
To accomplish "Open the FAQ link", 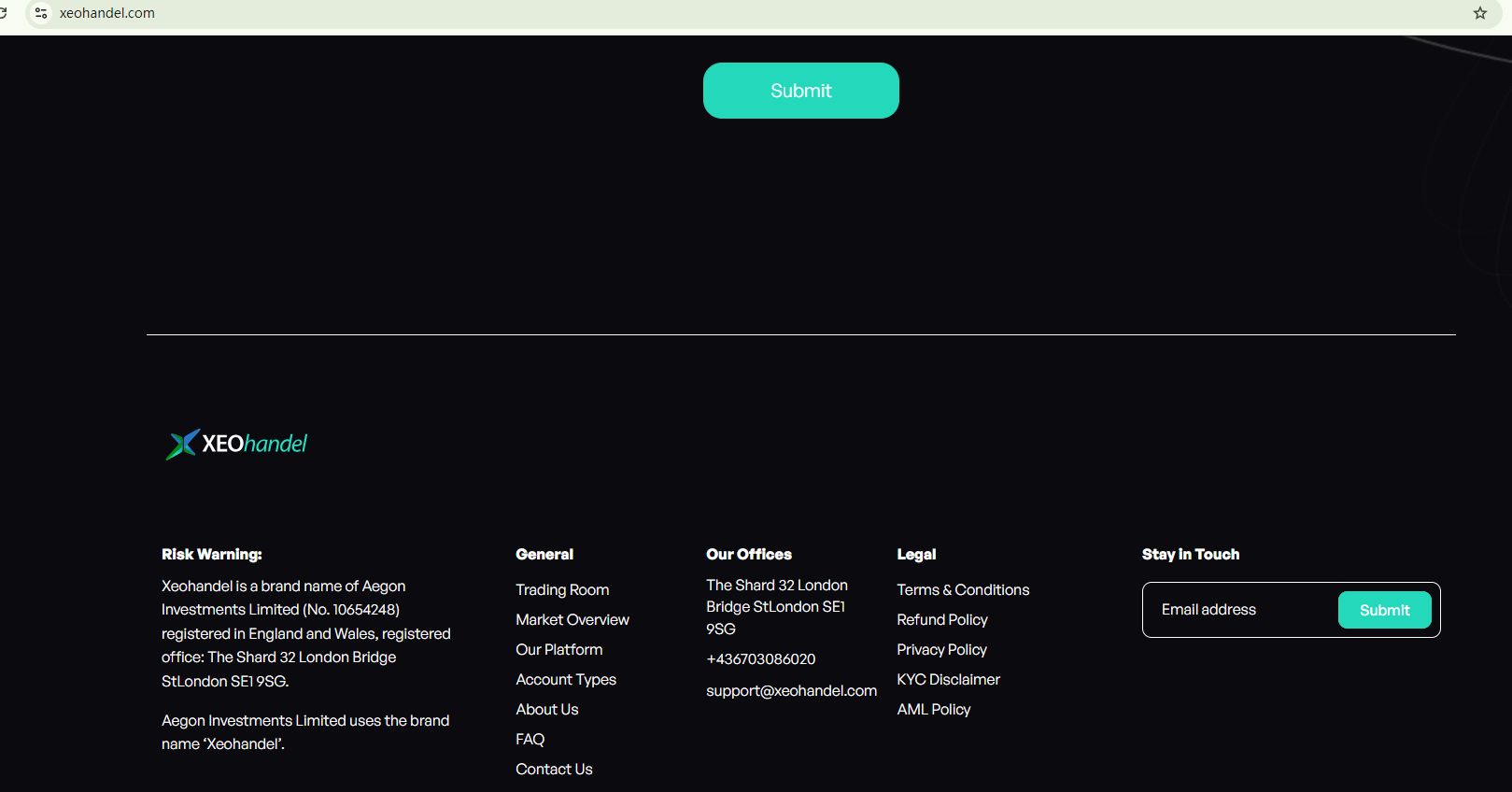I will (530, 740).
